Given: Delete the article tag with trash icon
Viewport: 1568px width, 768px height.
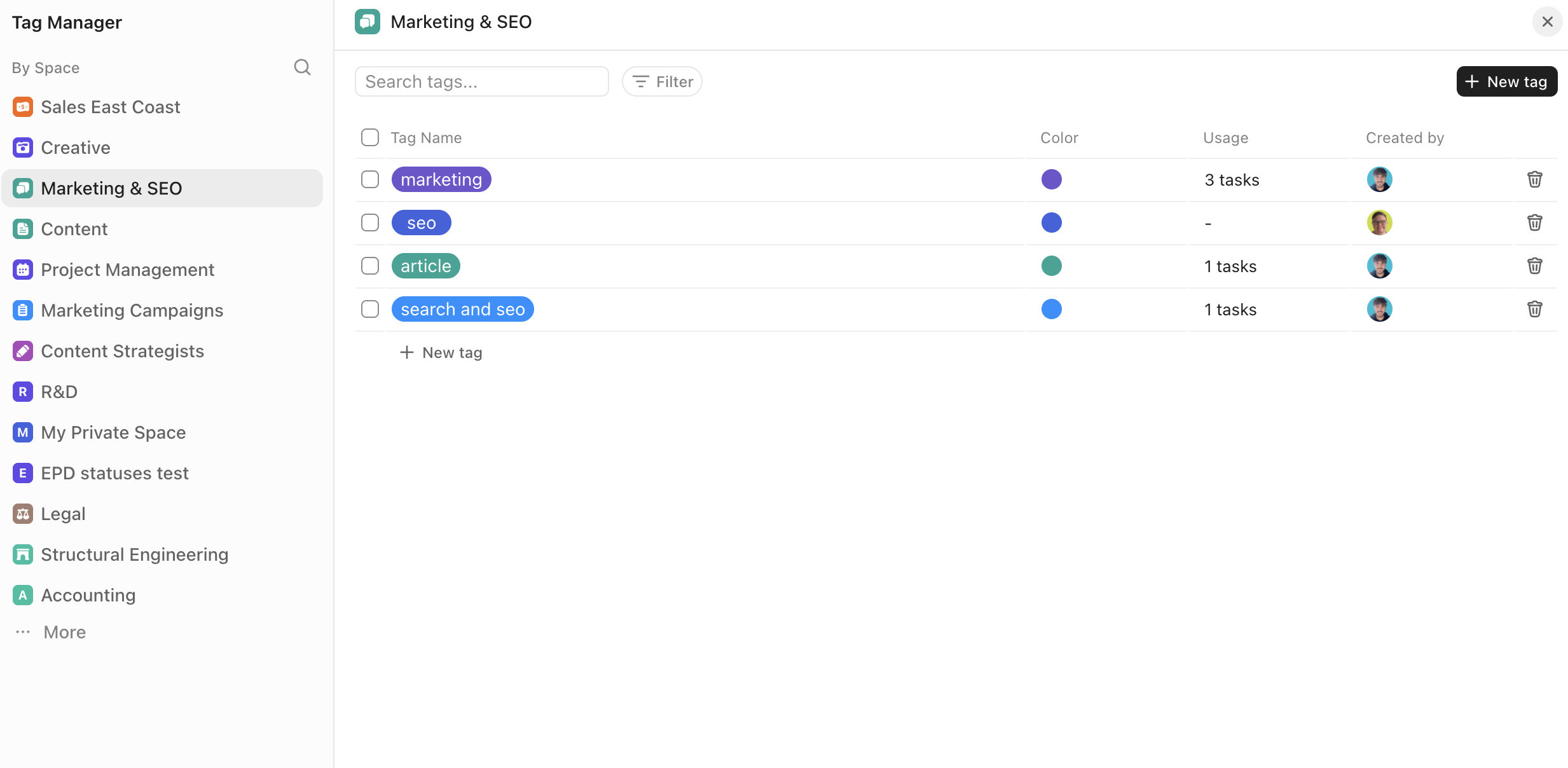Looking at the screenshot, I should coord(1535,266).
